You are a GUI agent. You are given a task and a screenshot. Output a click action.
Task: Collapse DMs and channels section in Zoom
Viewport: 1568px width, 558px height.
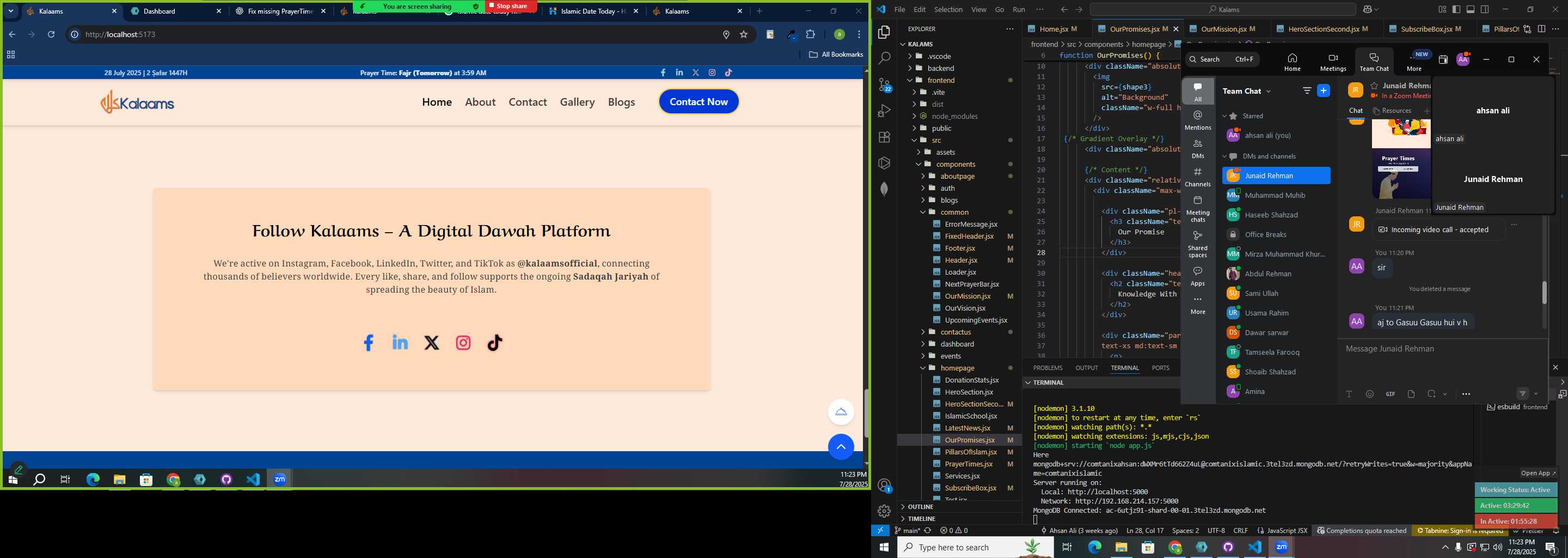point(1224,156)
